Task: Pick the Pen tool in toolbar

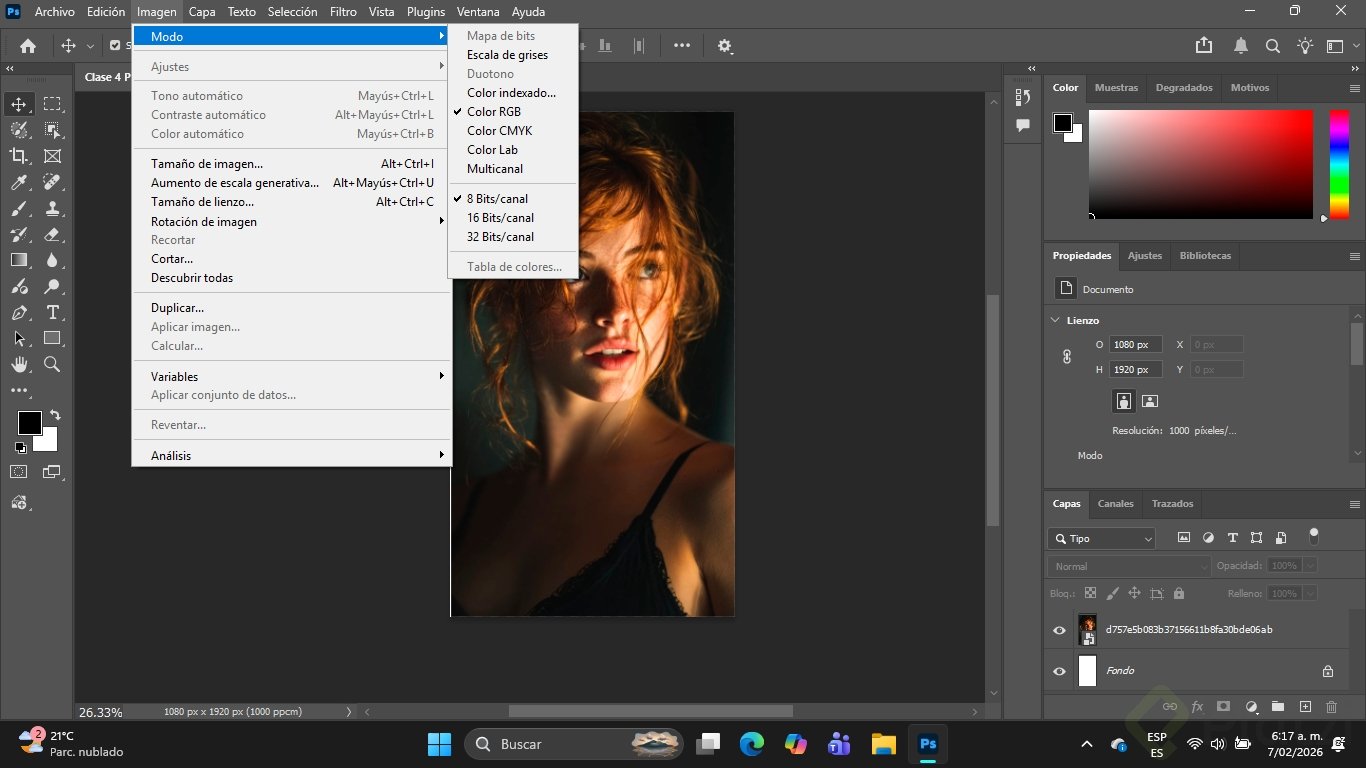Action: tap(19, 313)
